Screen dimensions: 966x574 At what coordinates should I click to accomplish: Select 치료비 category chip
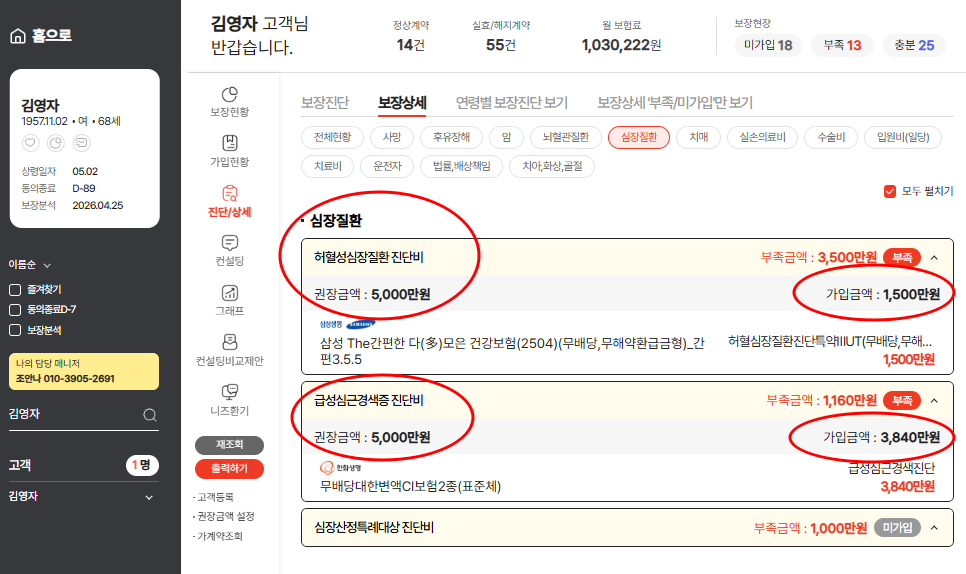328,166
